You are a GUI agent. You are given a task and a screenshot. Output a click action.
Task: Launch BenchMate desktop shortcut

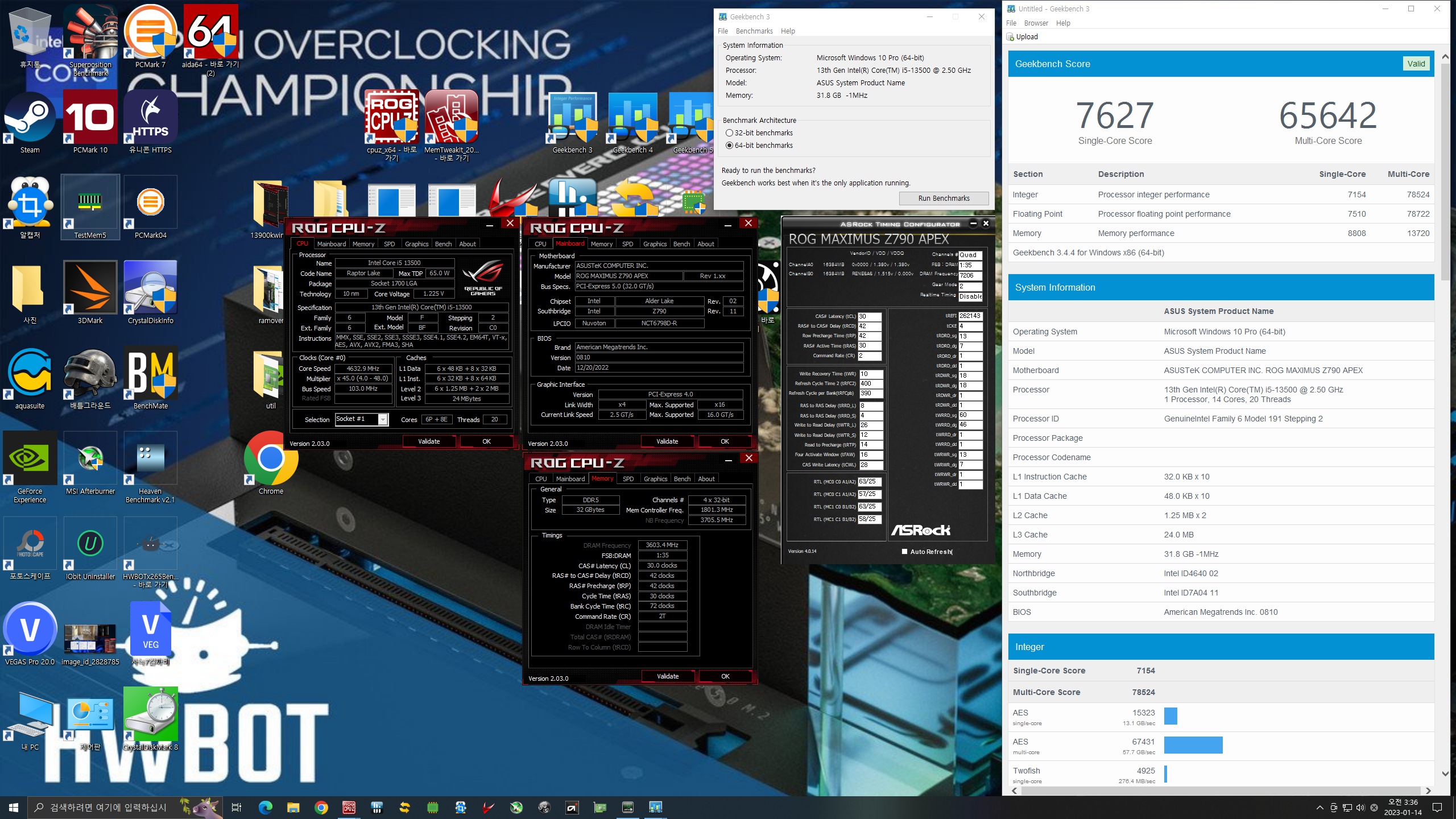(151, 378)
